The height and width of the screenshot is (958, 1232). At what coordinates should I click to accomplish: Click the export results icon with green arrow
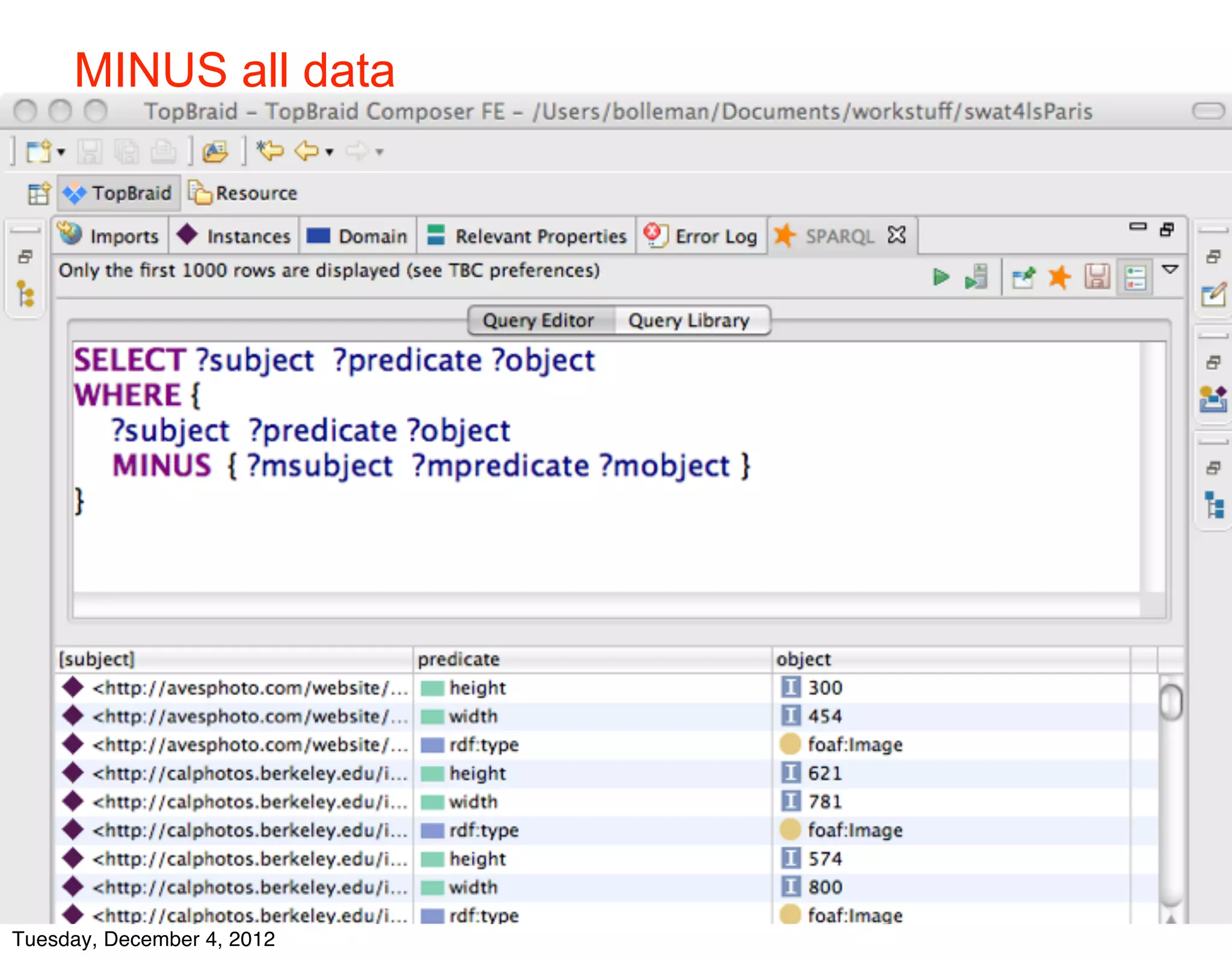point(1023,278)
